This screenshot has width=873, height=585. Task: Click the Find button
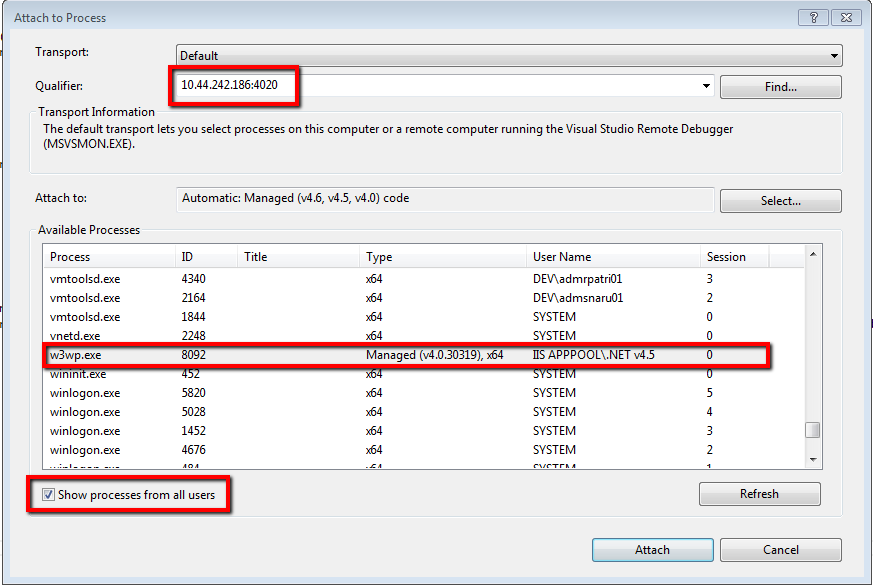tap(780, 86)
